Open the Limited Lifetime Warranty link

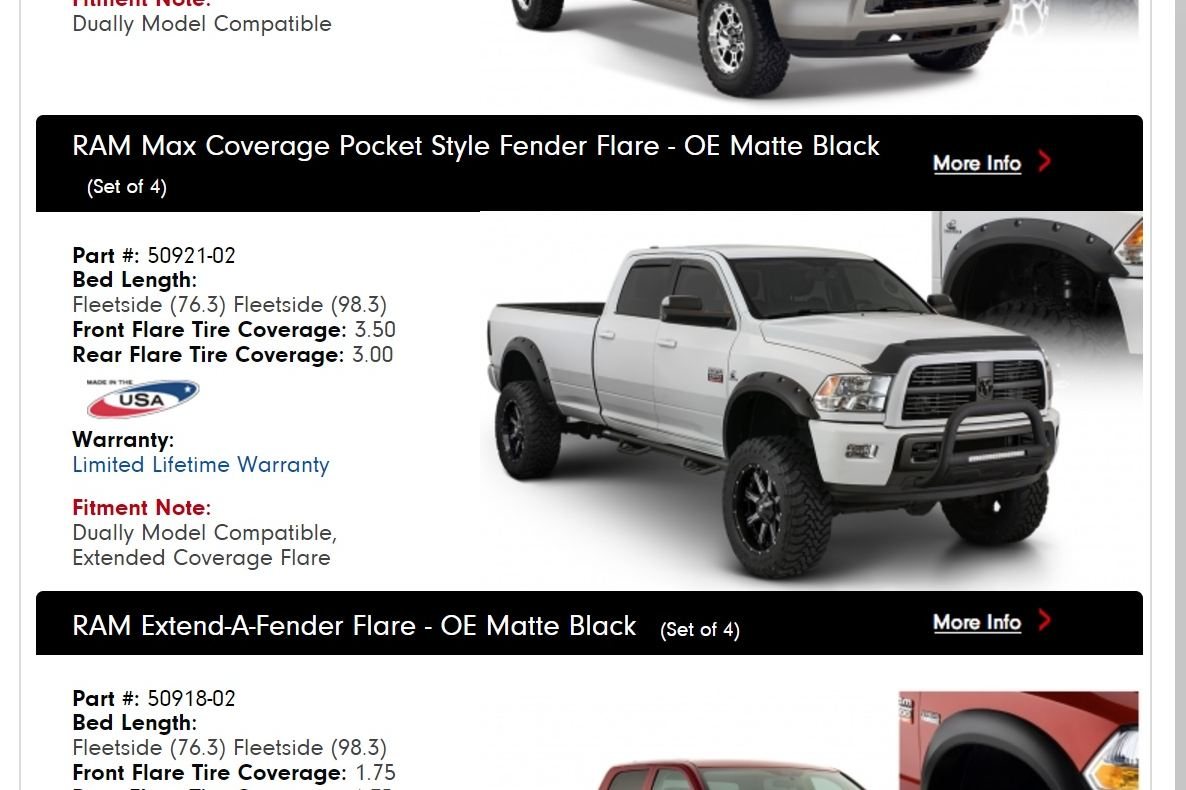[201, 465]
